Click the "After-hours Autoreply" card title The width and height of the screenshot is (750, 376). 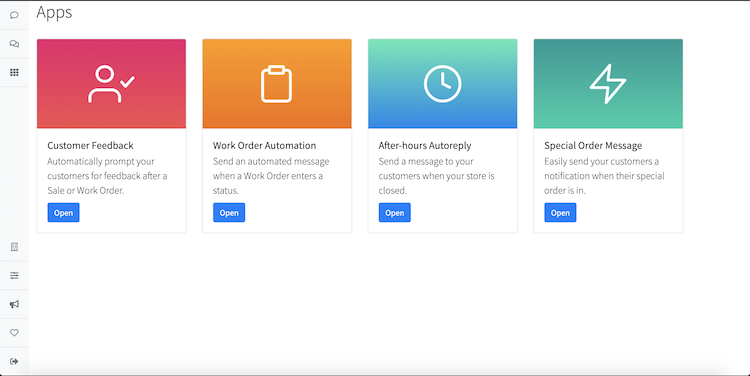[x=425, y=145]
